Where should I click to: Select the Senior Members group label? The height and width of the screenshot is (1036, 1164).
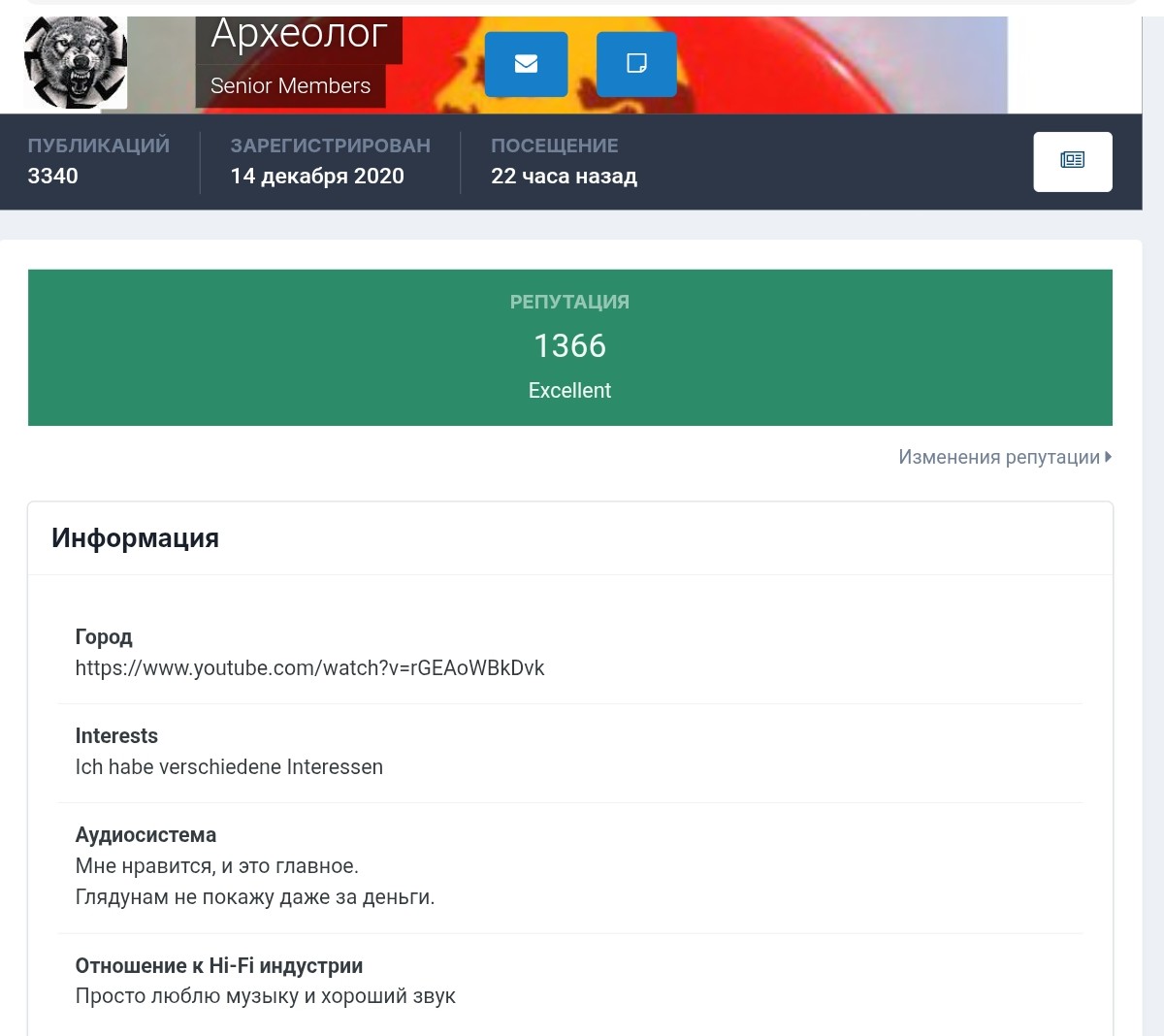(290, 86)
